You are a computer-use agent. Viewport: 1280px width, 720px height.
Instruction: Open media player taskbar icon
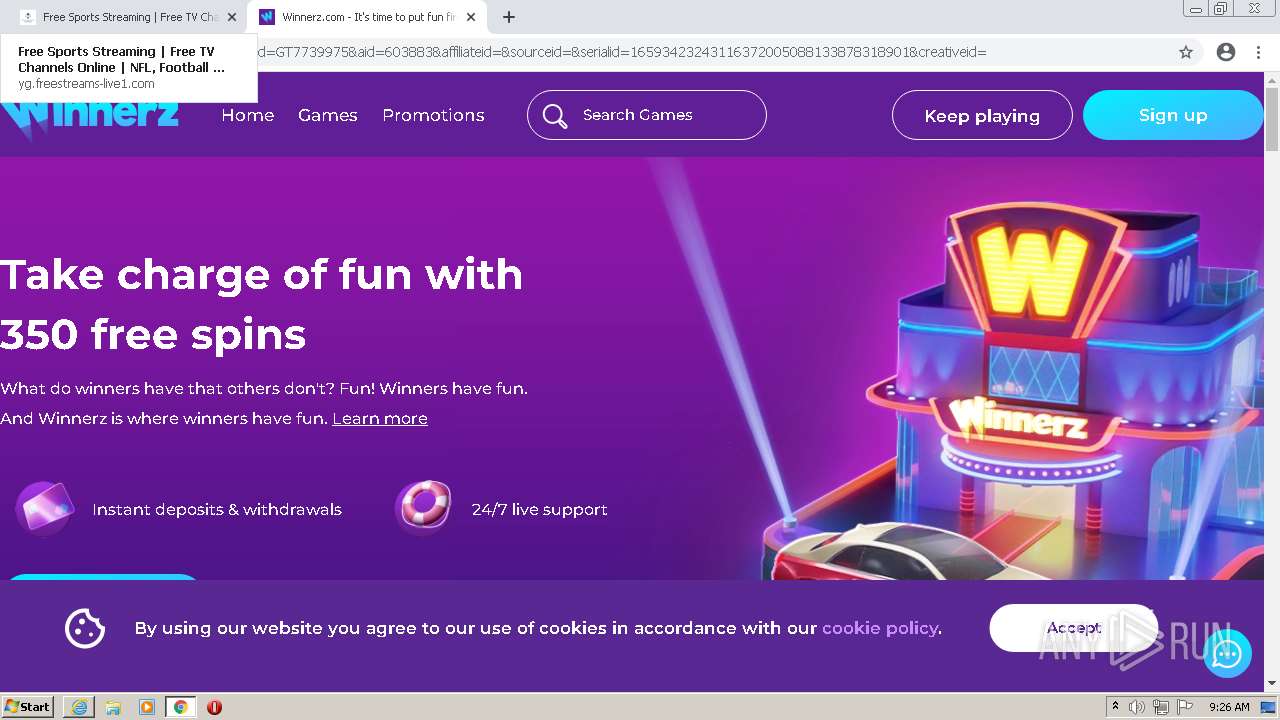pos(147,707)
